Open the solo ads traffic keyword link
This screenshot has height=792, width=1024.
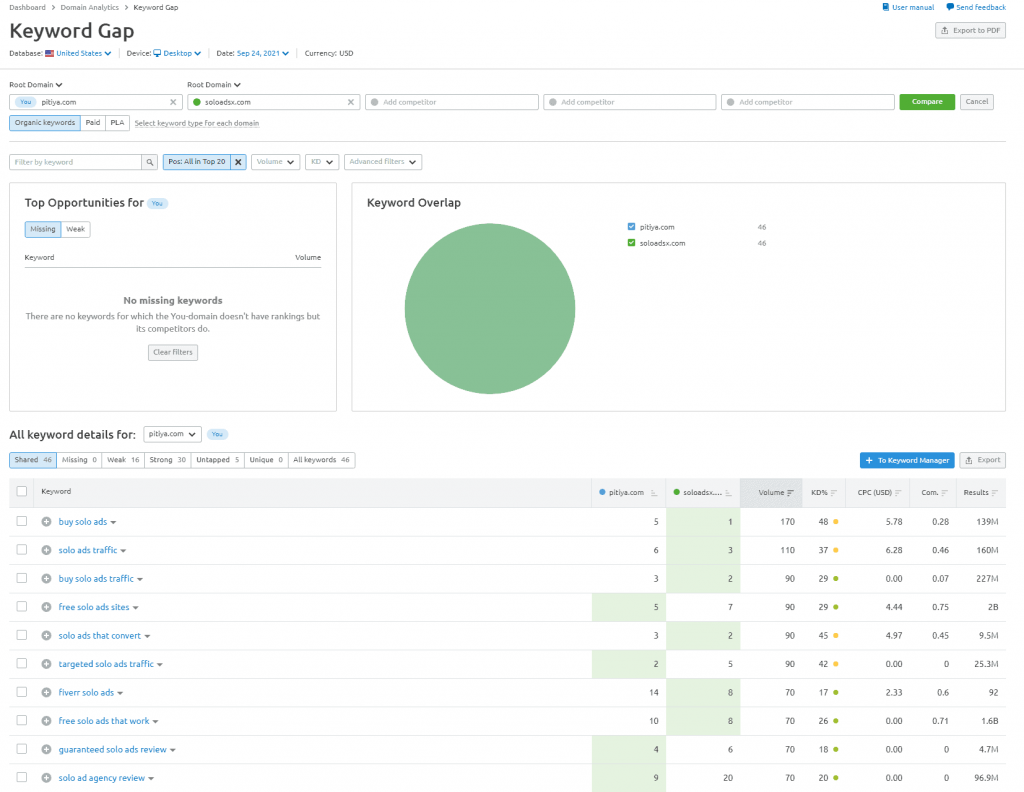click(88, 550)
